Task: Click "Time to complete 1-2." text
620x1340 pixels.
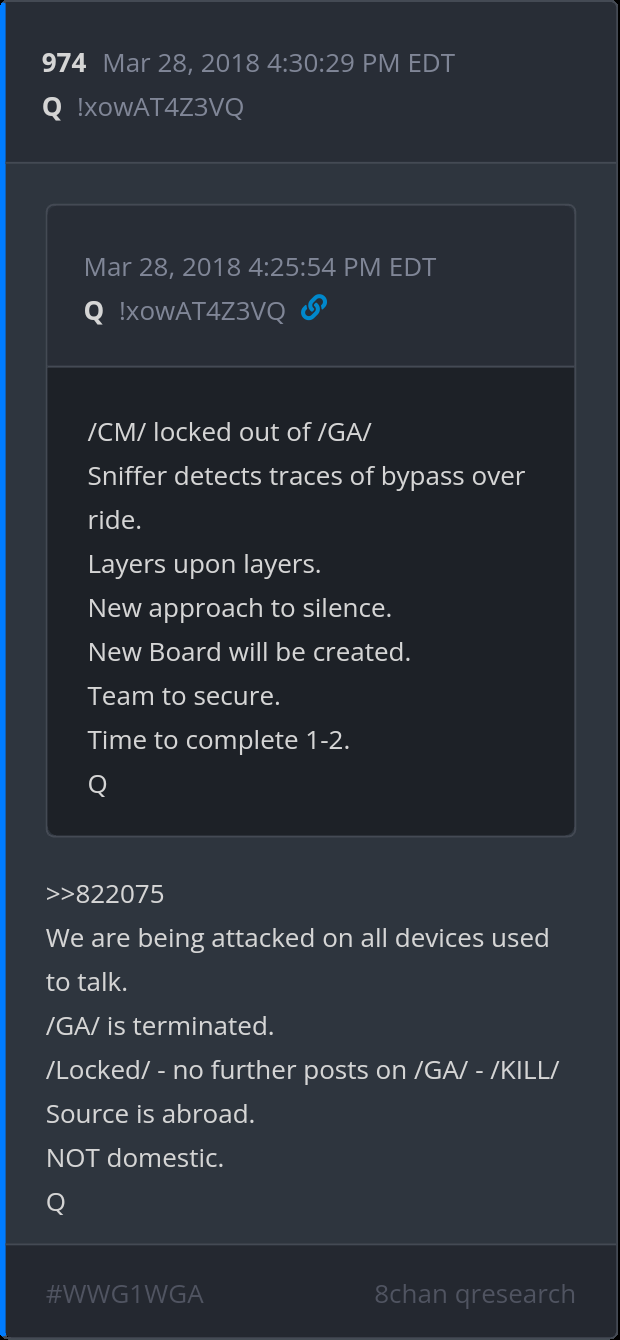Action: pos(219,740)
